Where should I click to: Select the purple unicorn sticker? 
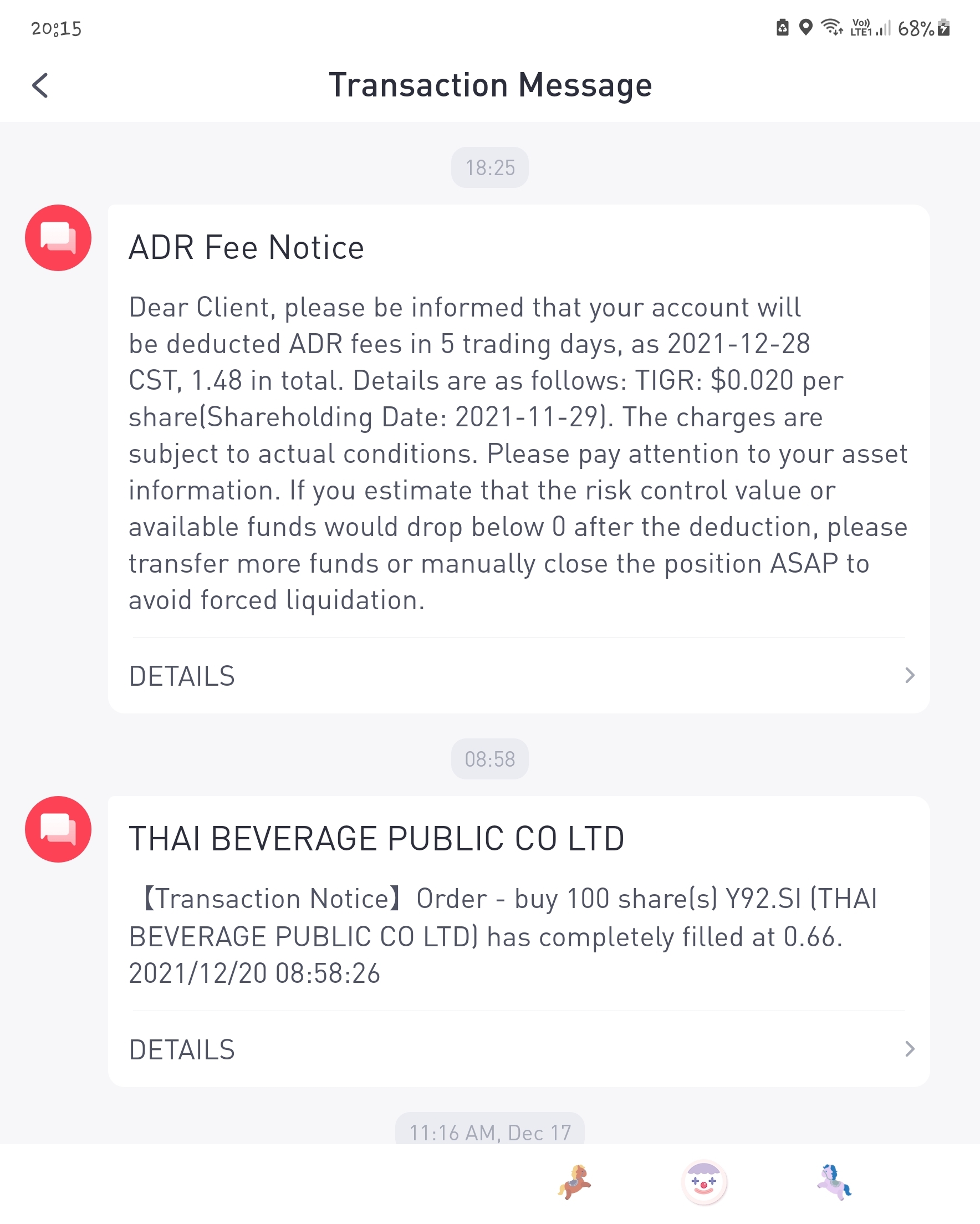(834, 1182)
